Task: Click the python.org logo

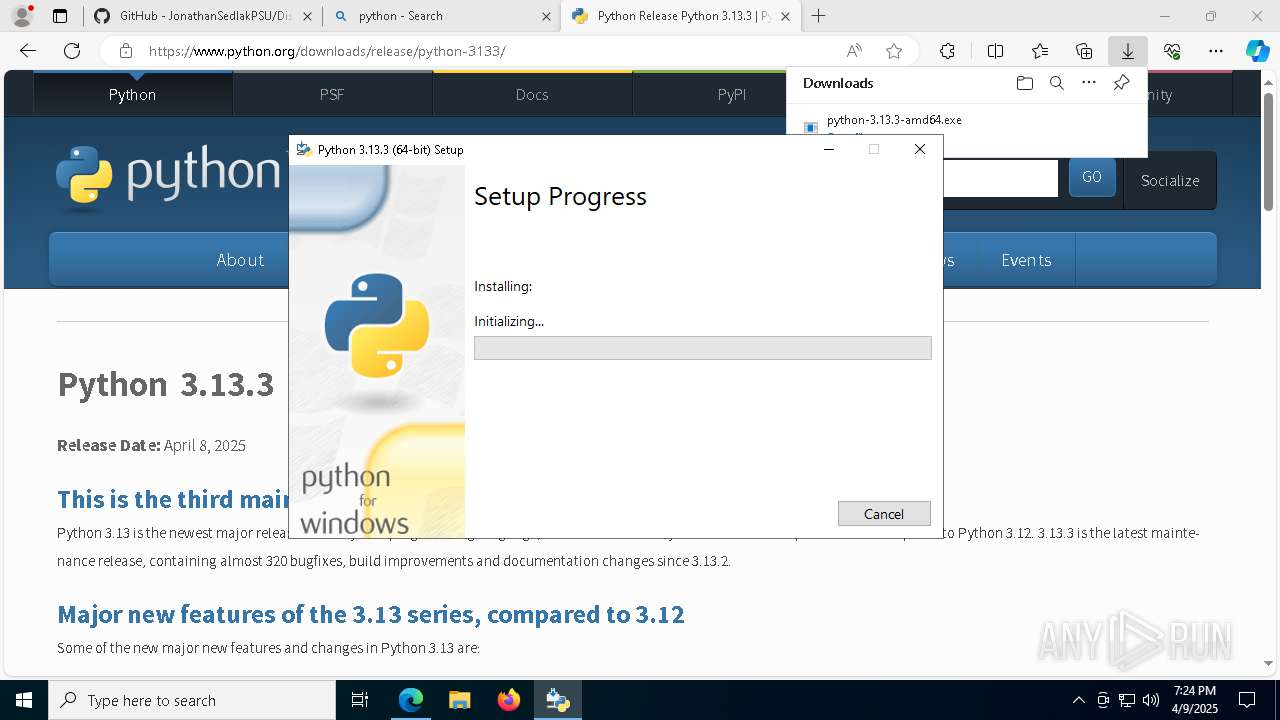Action: 168,177
